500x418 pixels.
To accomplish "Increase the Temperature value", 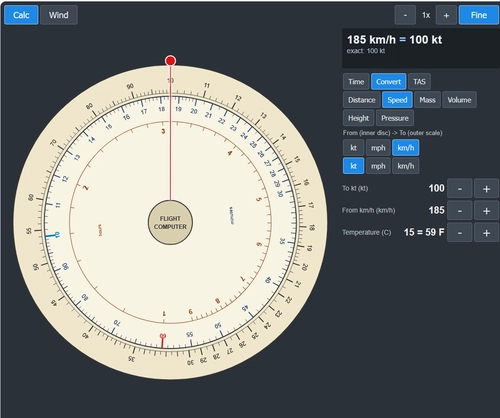I will [x=486, y=233].
